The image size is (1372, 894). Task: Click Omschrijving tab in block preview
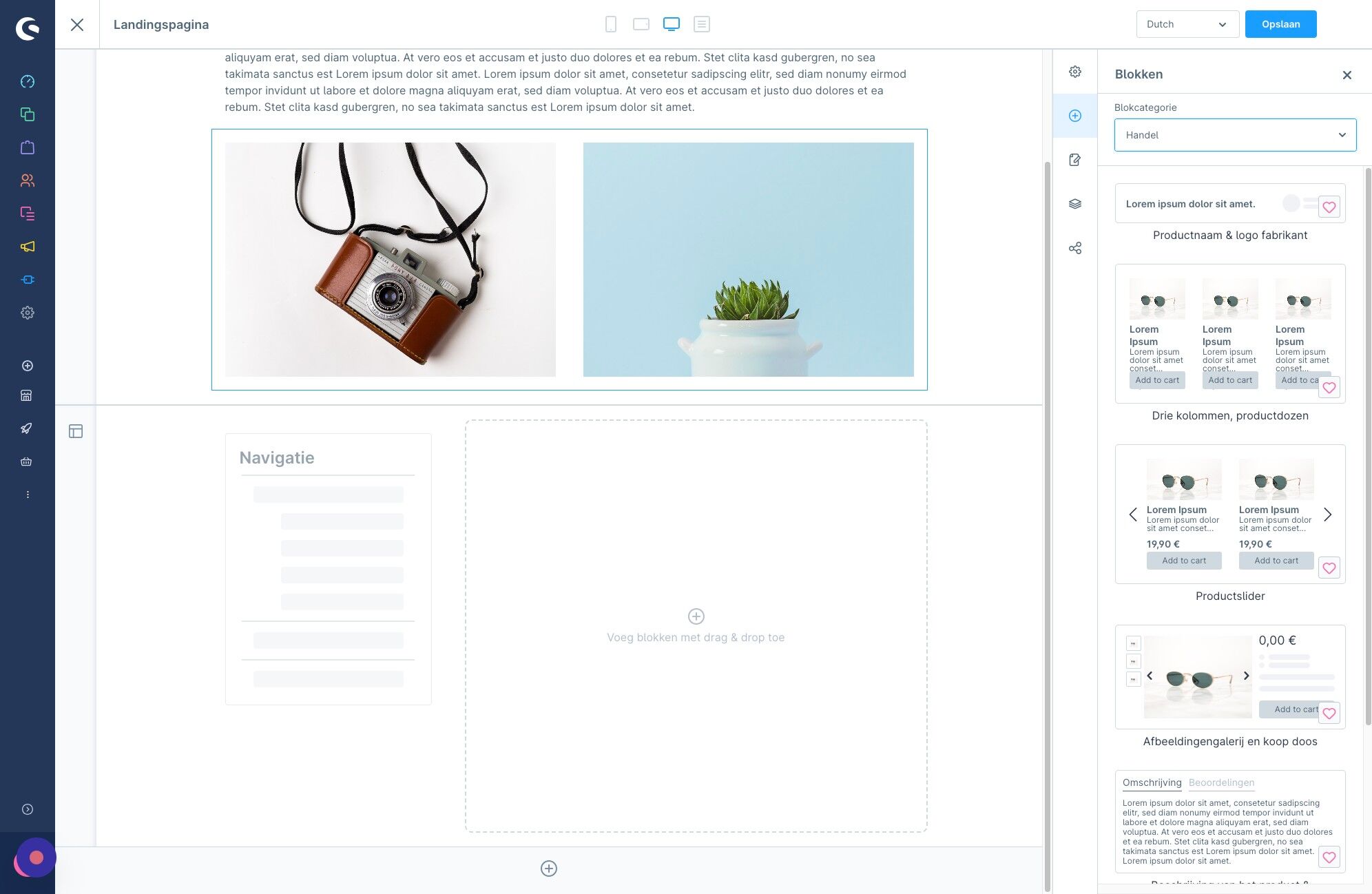pos(1152,782)
